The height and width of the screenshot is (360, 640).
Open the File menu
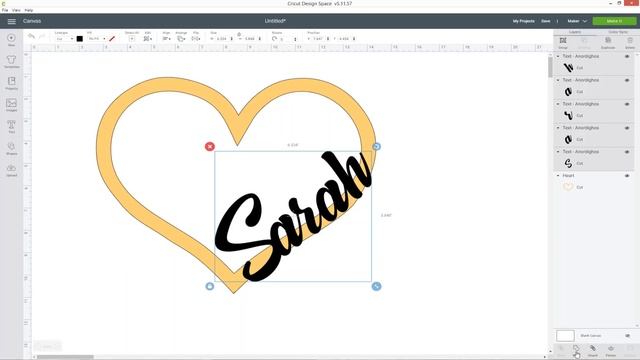click(x=5, y=10)
